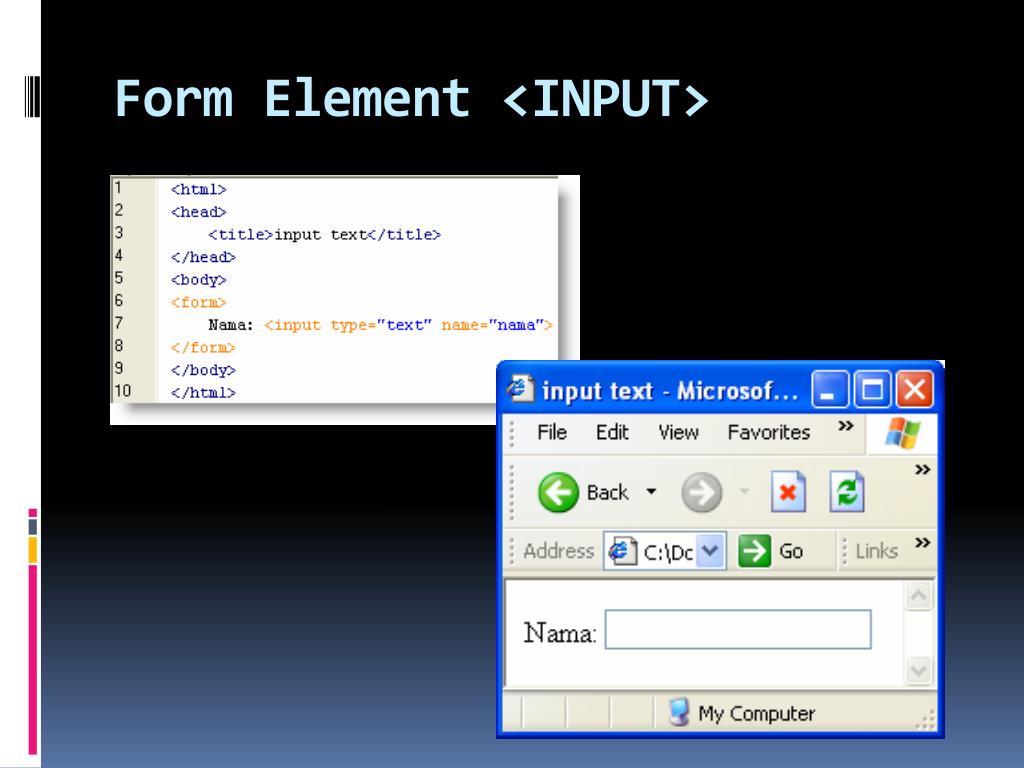Minimize the input text browser window

(829, 390)
